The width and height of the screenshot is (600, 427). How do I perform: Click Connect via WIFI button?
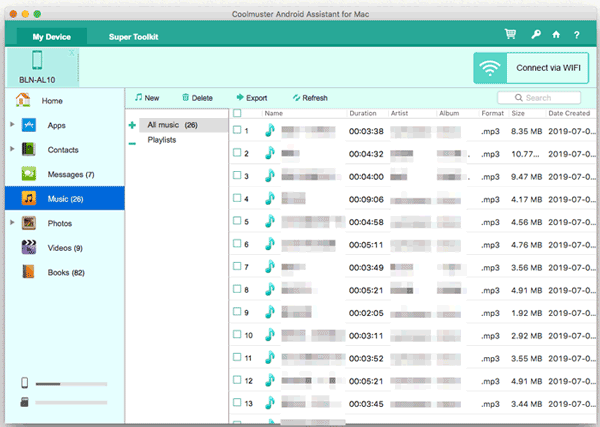(x=531, y=68)
